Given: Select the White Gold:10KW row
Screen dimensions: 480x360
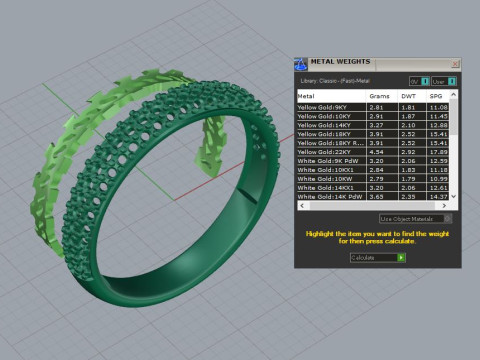Looking at the screenshot, I should click(x=373, y=179).
